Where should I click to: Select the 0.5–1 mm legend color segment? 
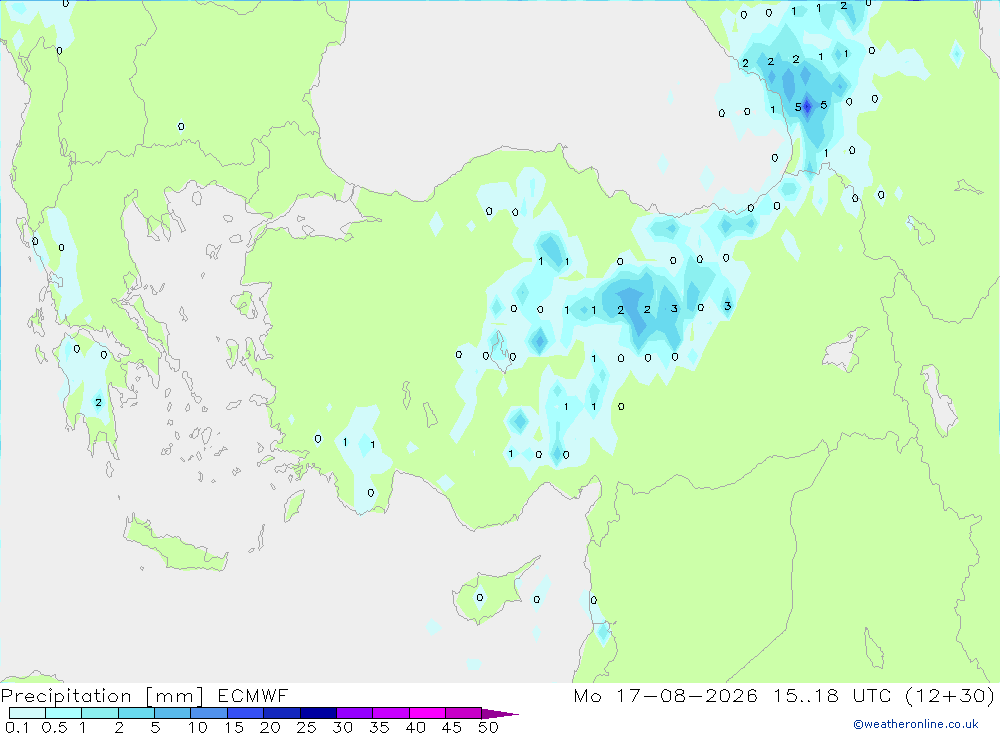(x=63, y=713)
